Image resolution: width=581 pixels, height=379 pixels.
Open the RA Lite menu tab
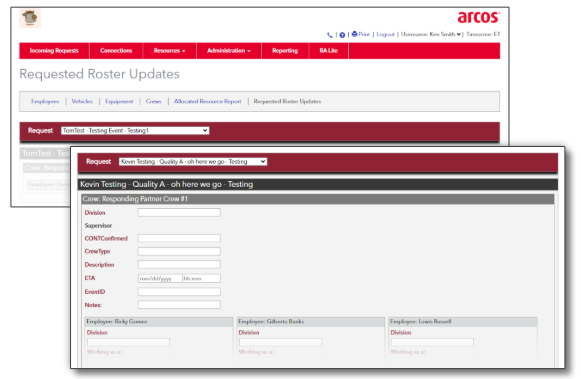pos(329,51)
